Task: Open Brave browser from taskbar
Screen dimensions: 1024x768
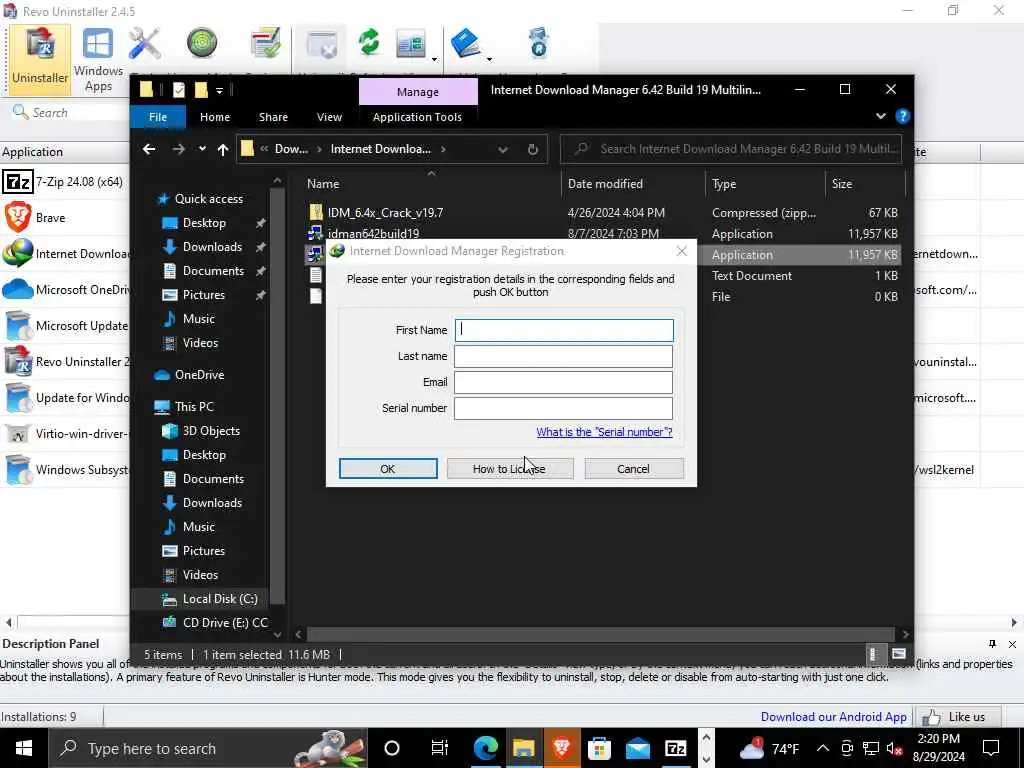Action: 562,748
